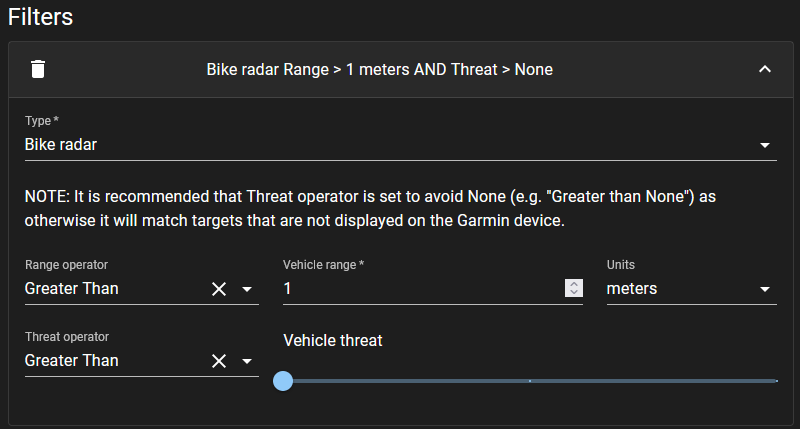Decrement Vehicle range using the down stepper
The height and width of the screenshot is (429, 800).
coord(574,293)
